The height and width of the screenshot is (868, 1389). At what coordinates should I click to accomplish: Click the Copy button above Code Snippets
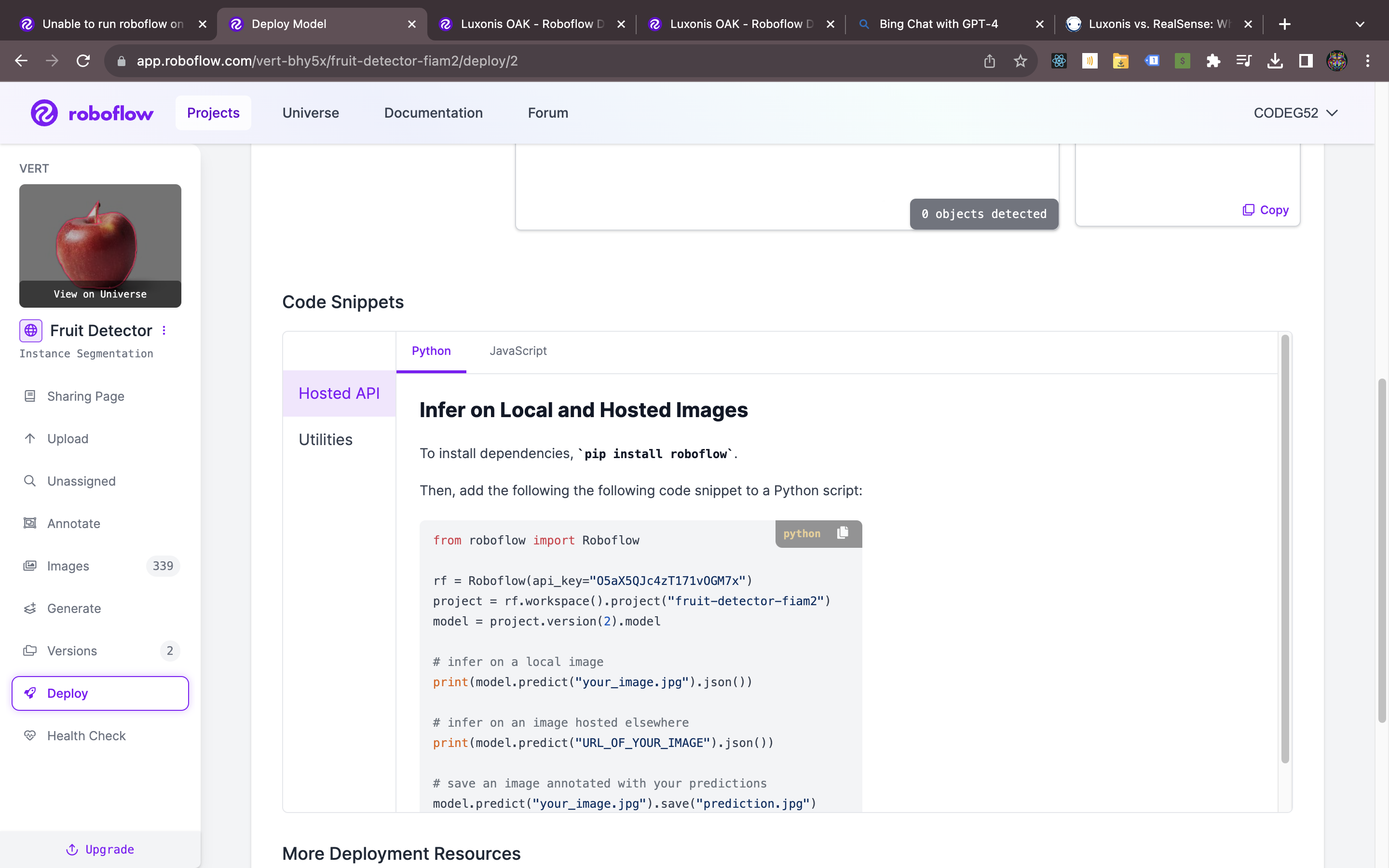1266,210
